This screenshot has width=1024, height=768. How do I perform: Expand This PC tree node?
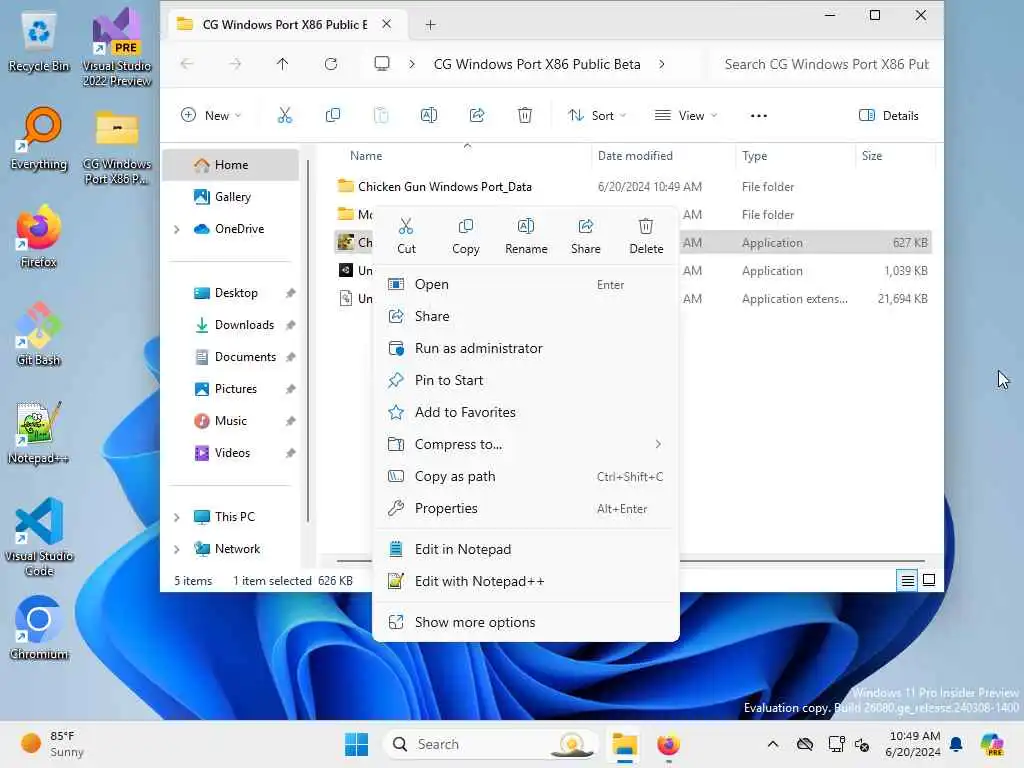pos(176,517)
